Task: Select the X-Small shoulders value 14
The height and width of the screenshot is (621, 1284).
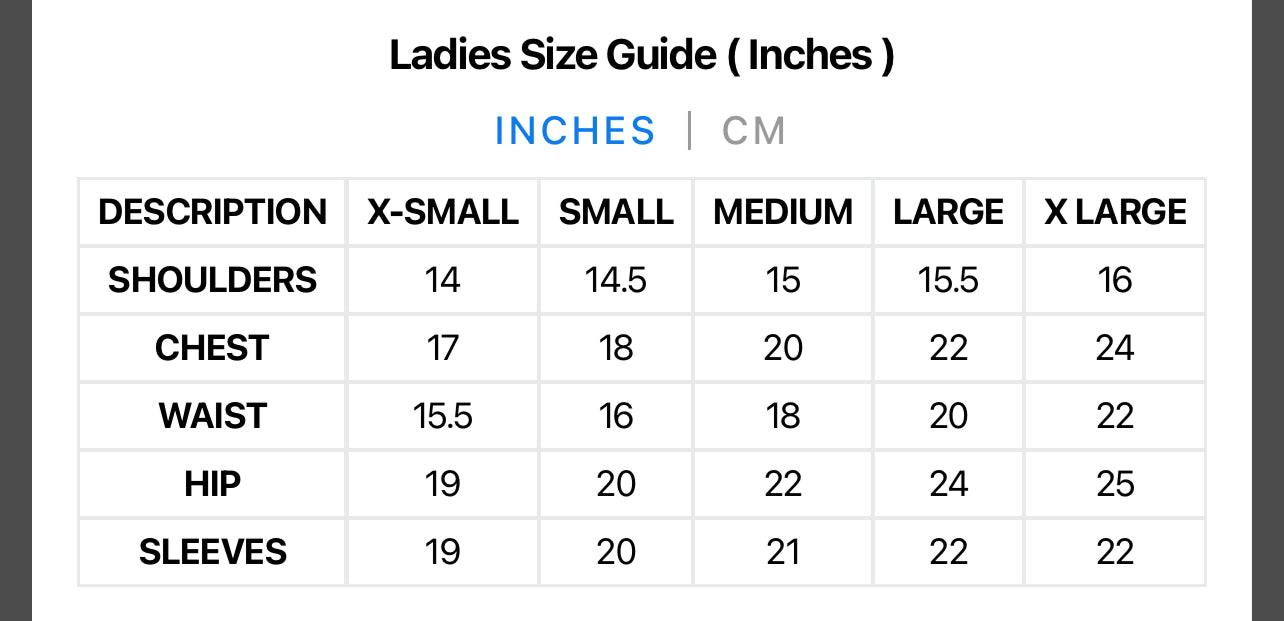Action: point(443,280)
